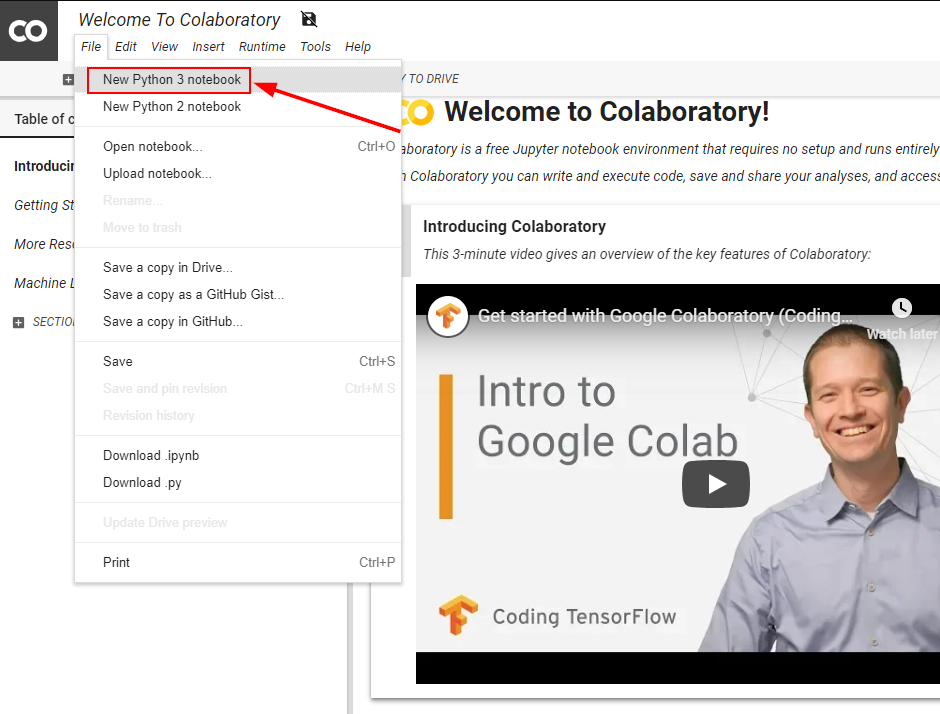Viewport: 940px width, 714px height.
Task: Click the save status icon beside notebook title
Action: click(x=309, y=19)
